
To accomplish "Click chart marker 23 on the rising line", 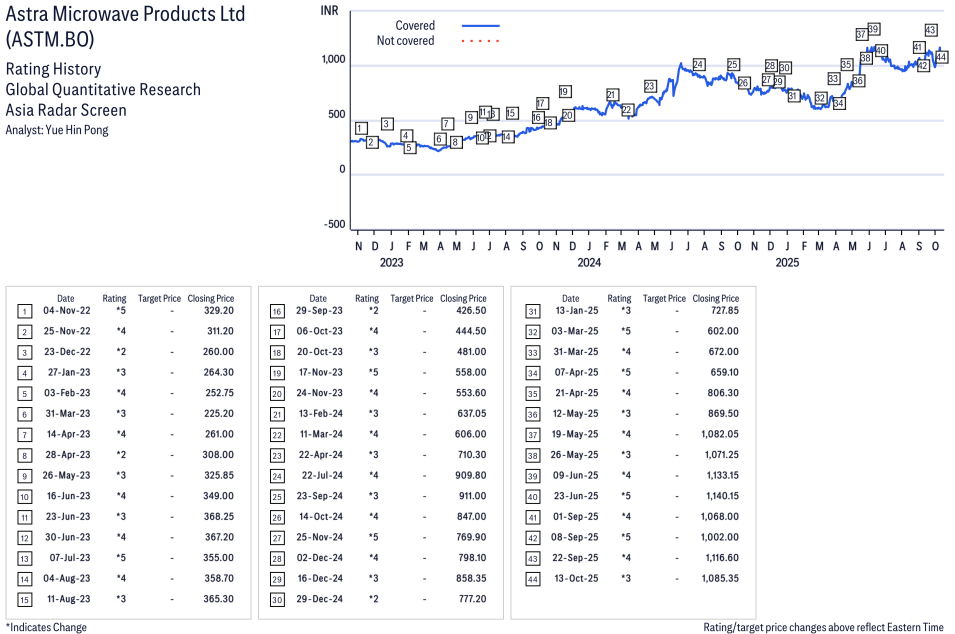I will (650, 86).
